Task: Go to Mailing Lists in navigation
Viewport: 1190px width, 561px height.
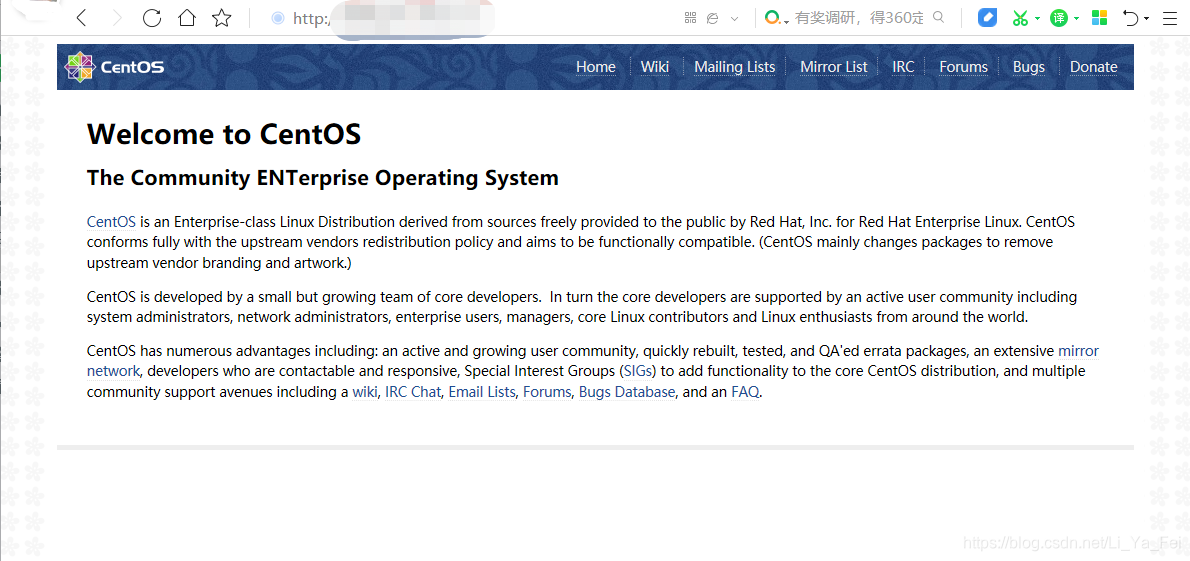Action: click(x=735, y=67)
